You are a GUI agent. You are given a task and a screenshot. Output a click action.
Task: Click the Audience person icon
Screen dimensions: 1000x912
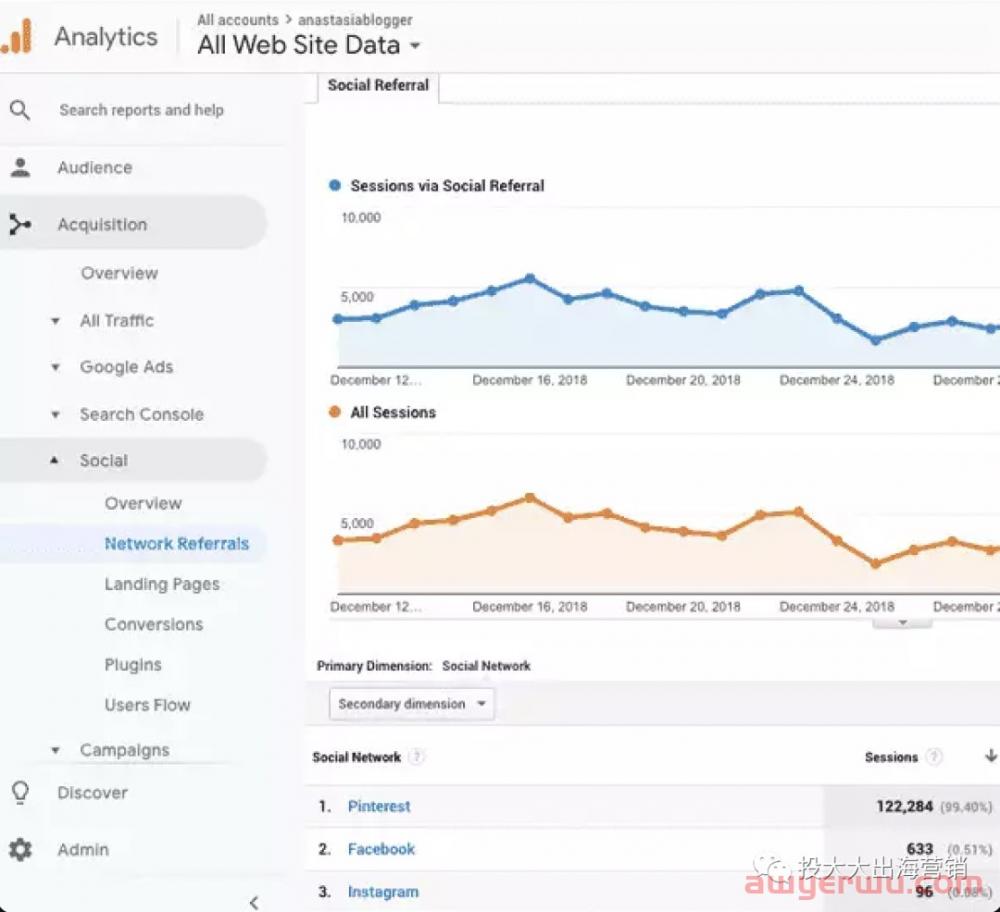pyautogui.click(x=20, y=167)
